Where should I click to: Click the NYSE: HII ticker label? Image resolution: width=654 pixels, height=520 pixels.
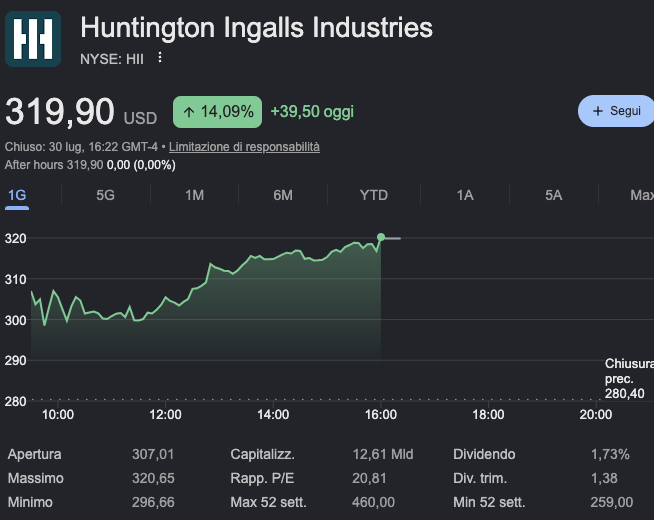pos(112,59)
